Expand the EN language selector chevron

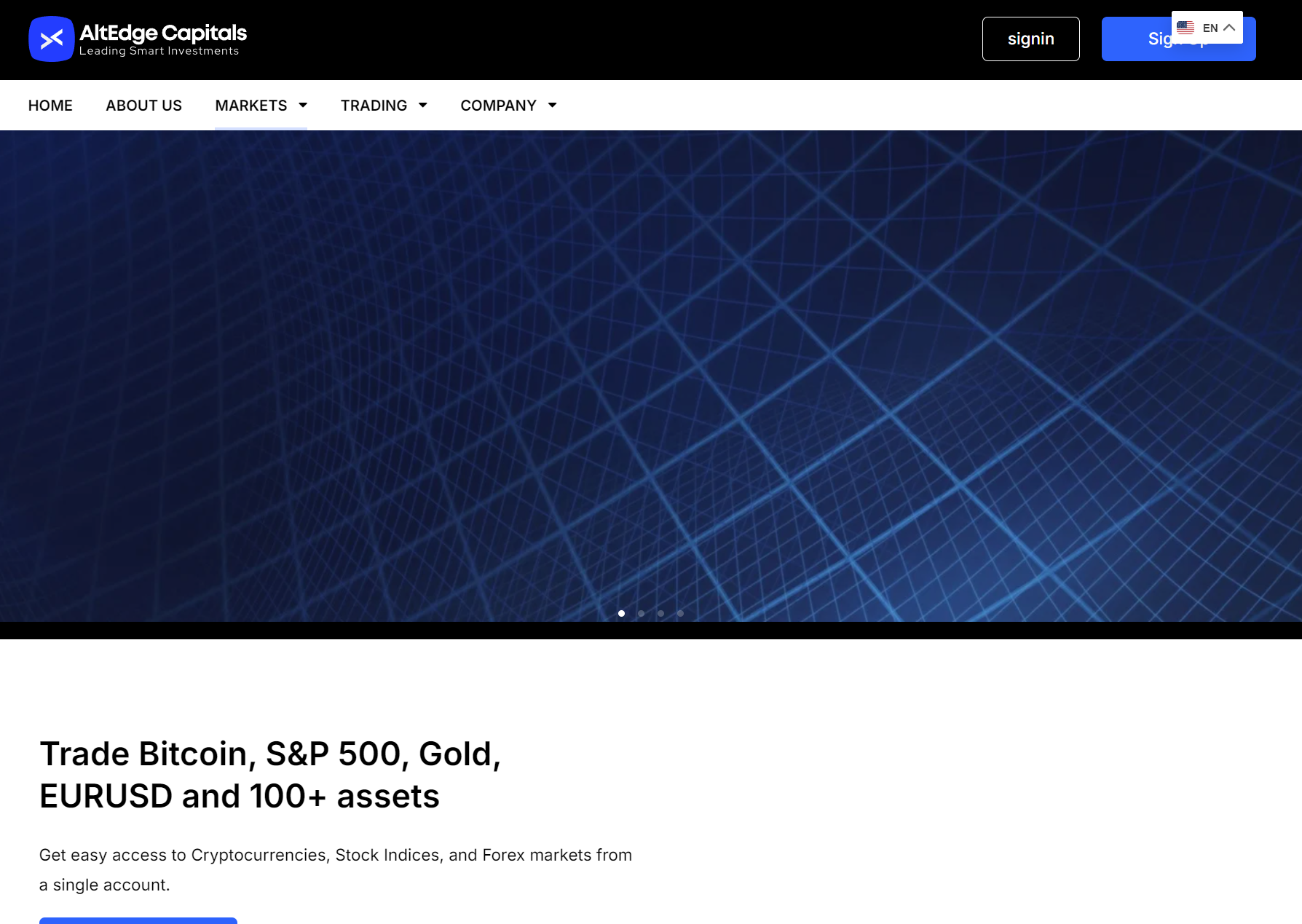1229,28
